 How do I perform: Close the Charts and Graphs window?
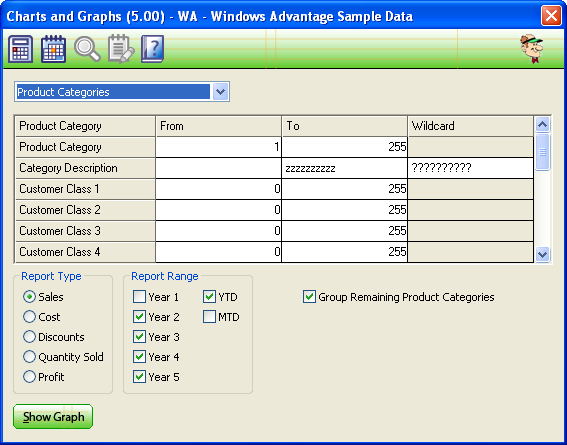[551, 16]
